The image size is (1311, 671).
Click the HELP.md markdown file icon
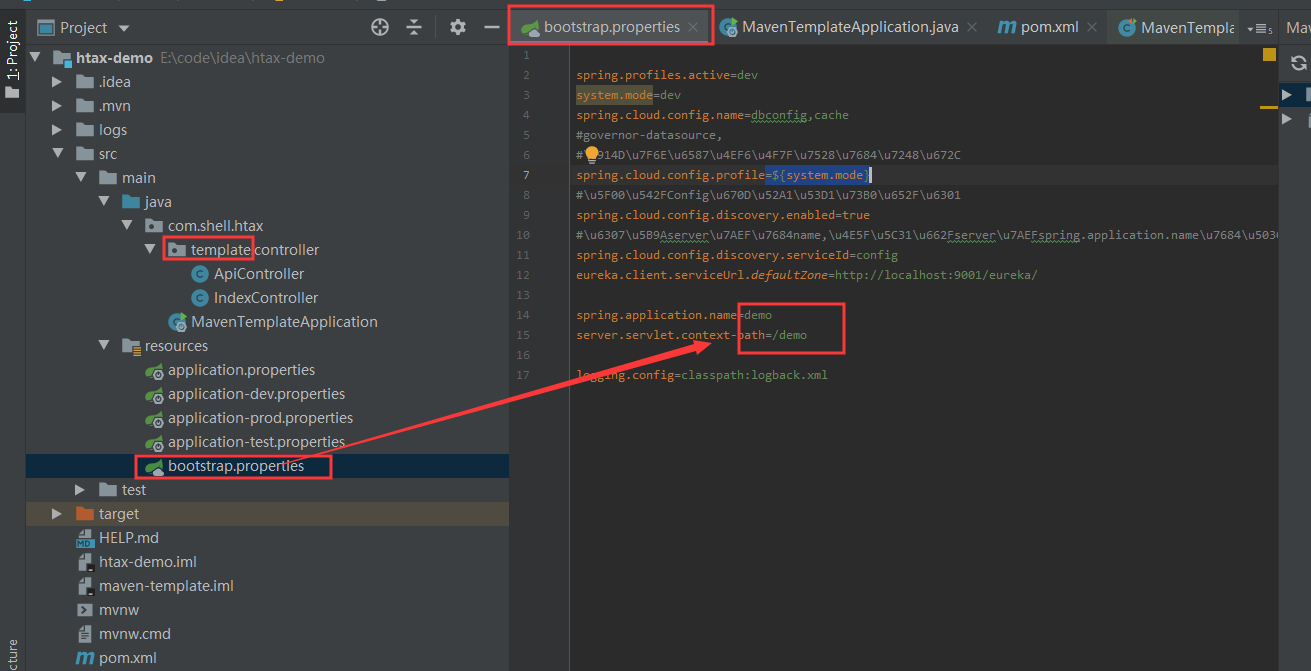click(x=85, y=538)
